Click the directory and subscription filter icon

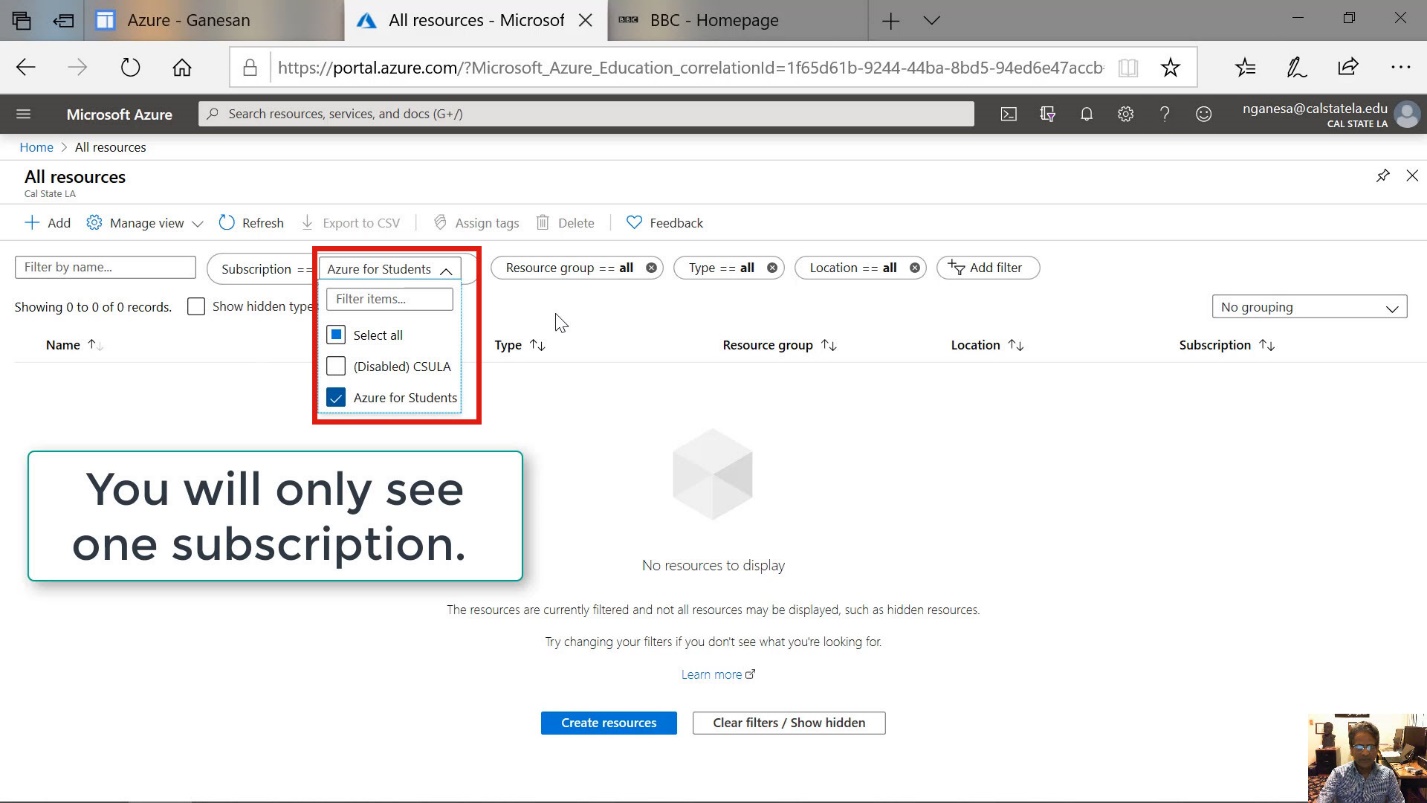point(1047,114)
